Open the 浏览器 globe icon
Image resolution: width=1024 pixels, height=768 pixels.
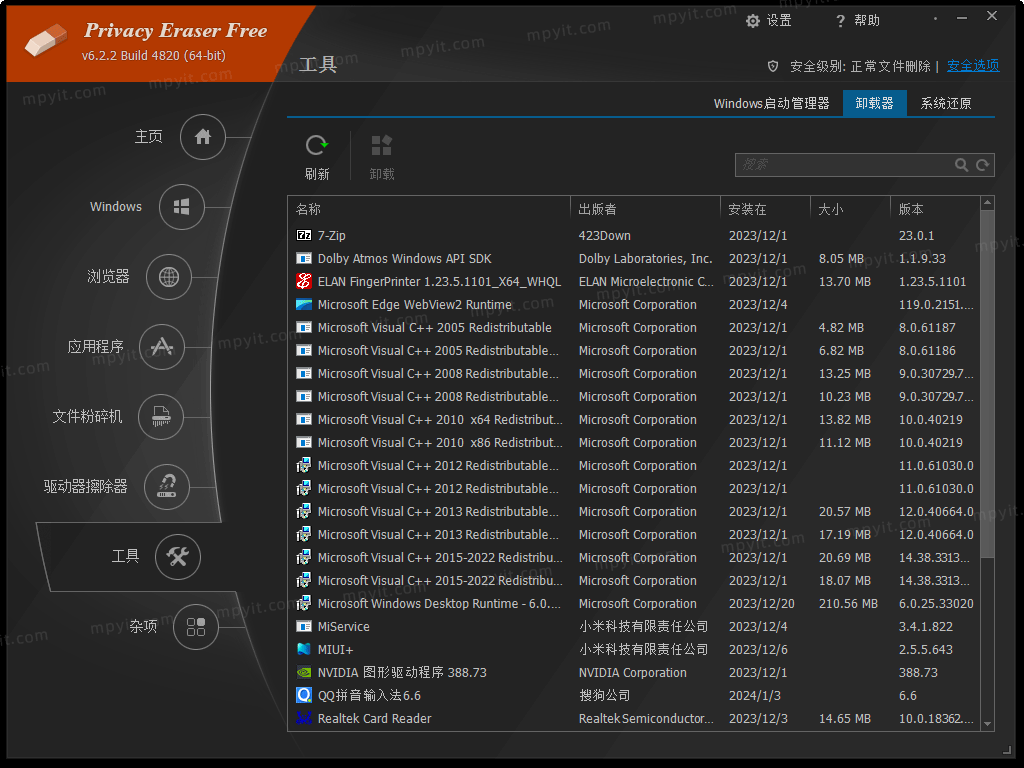pyautogui.click(x=168, y=277)
